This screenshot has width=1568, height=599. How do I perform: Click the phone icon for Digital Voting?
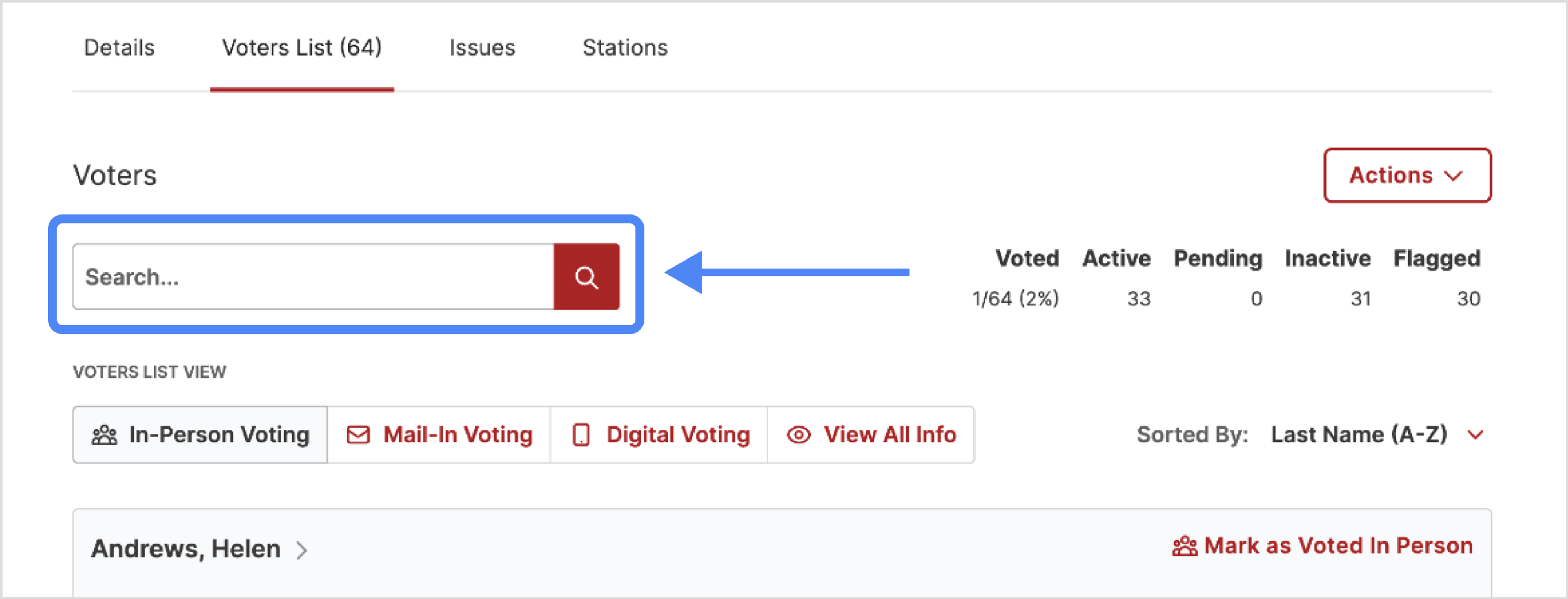tap(581, 434)
